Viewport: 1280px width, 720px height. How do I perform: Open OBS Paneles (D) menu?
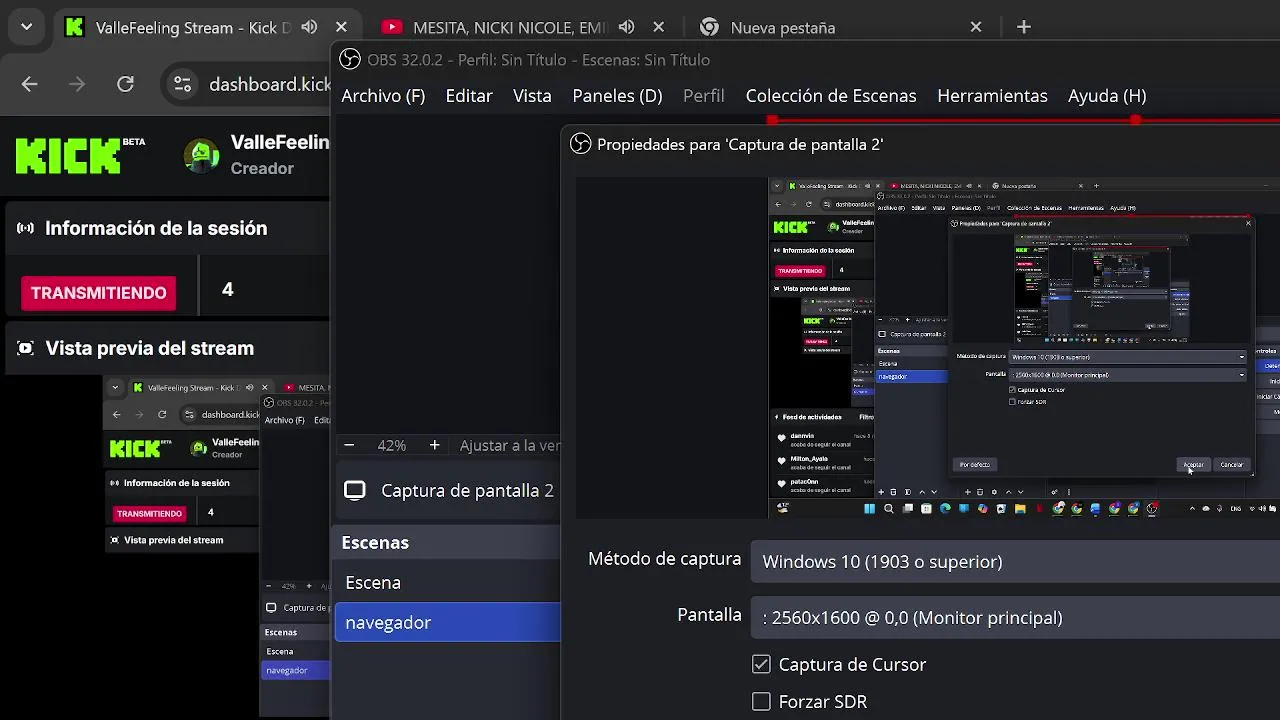(x=617, y=96)
